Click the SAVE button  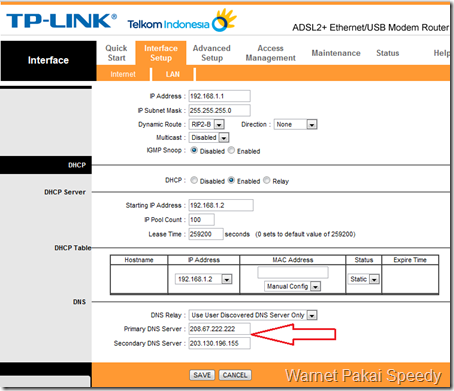(x=202, y=375)
